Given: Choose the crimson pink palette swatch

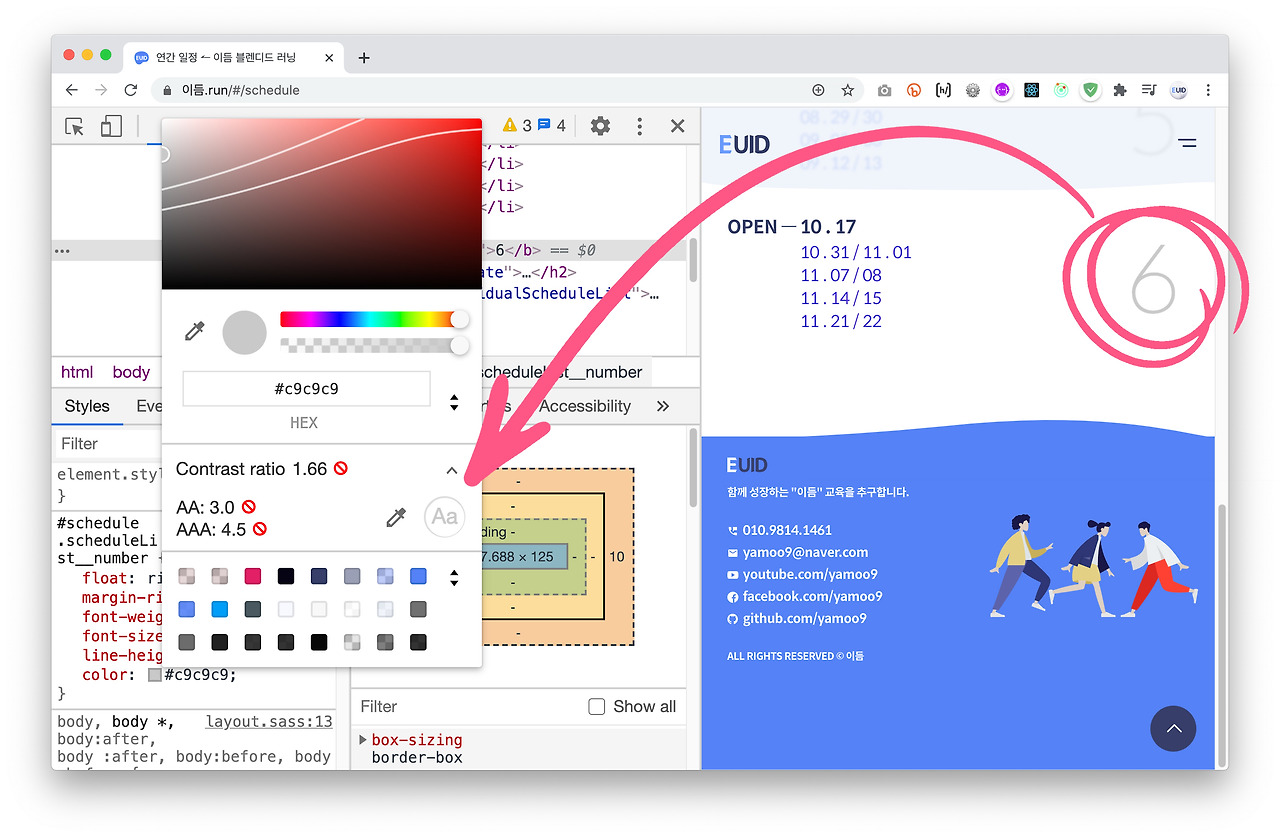Looking at the screenshot, I should [253, 576].
